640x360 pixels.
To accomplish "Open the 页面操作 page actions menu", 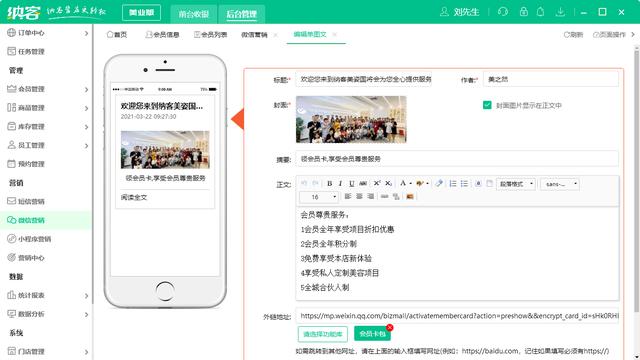I will [609, 35].
